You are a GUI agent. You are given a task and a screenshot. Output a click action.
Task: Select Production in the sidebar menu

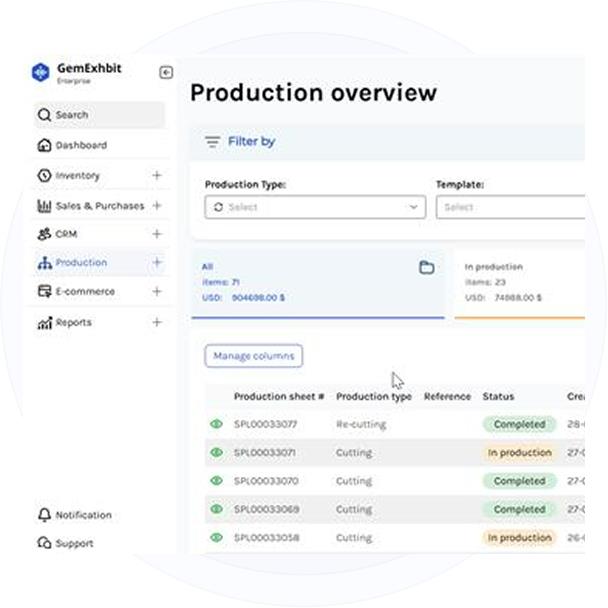(x=80, y=263)
